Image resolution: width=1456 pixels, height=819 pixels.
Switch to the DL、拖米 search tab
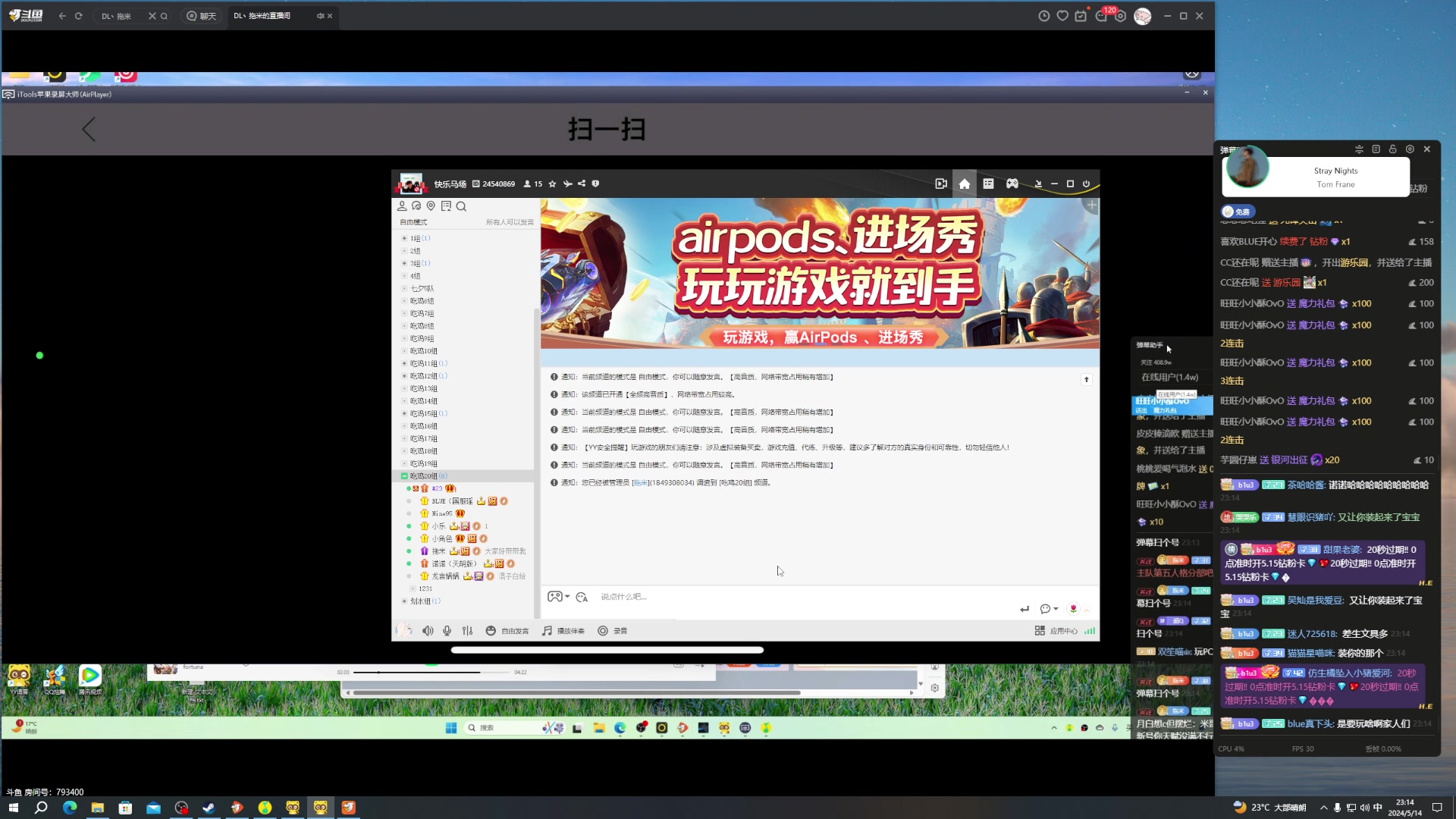click(116, 15)
